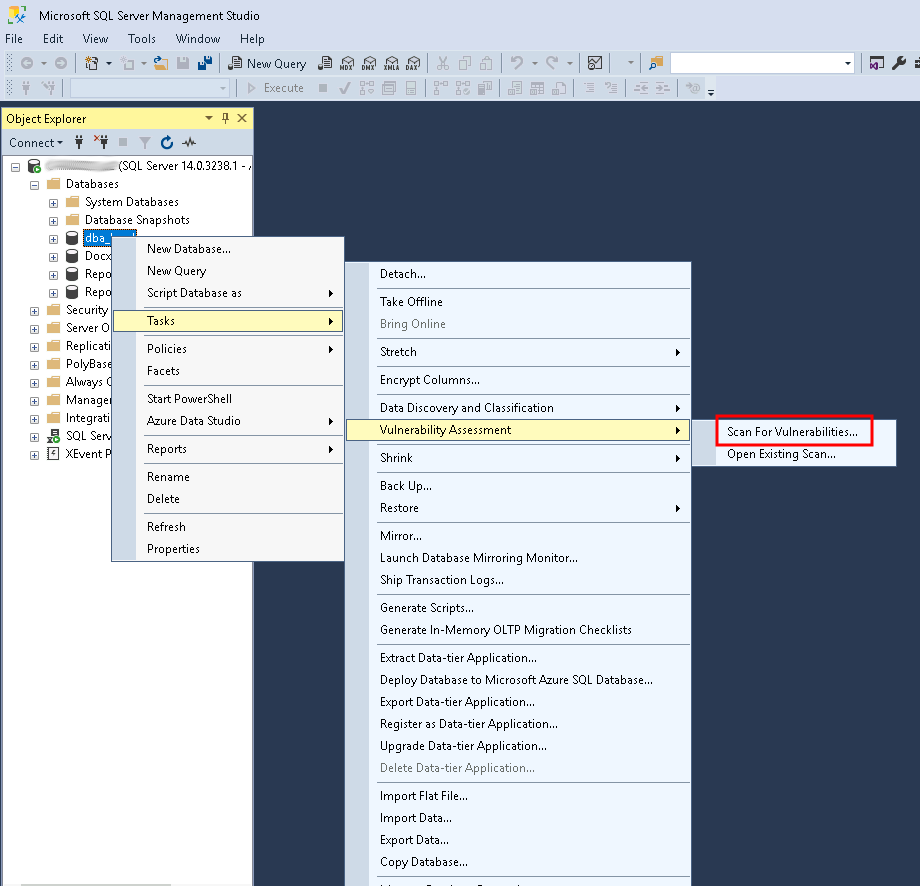Open the available databases combo box
920x886 pixels.
tap(222, 88)
